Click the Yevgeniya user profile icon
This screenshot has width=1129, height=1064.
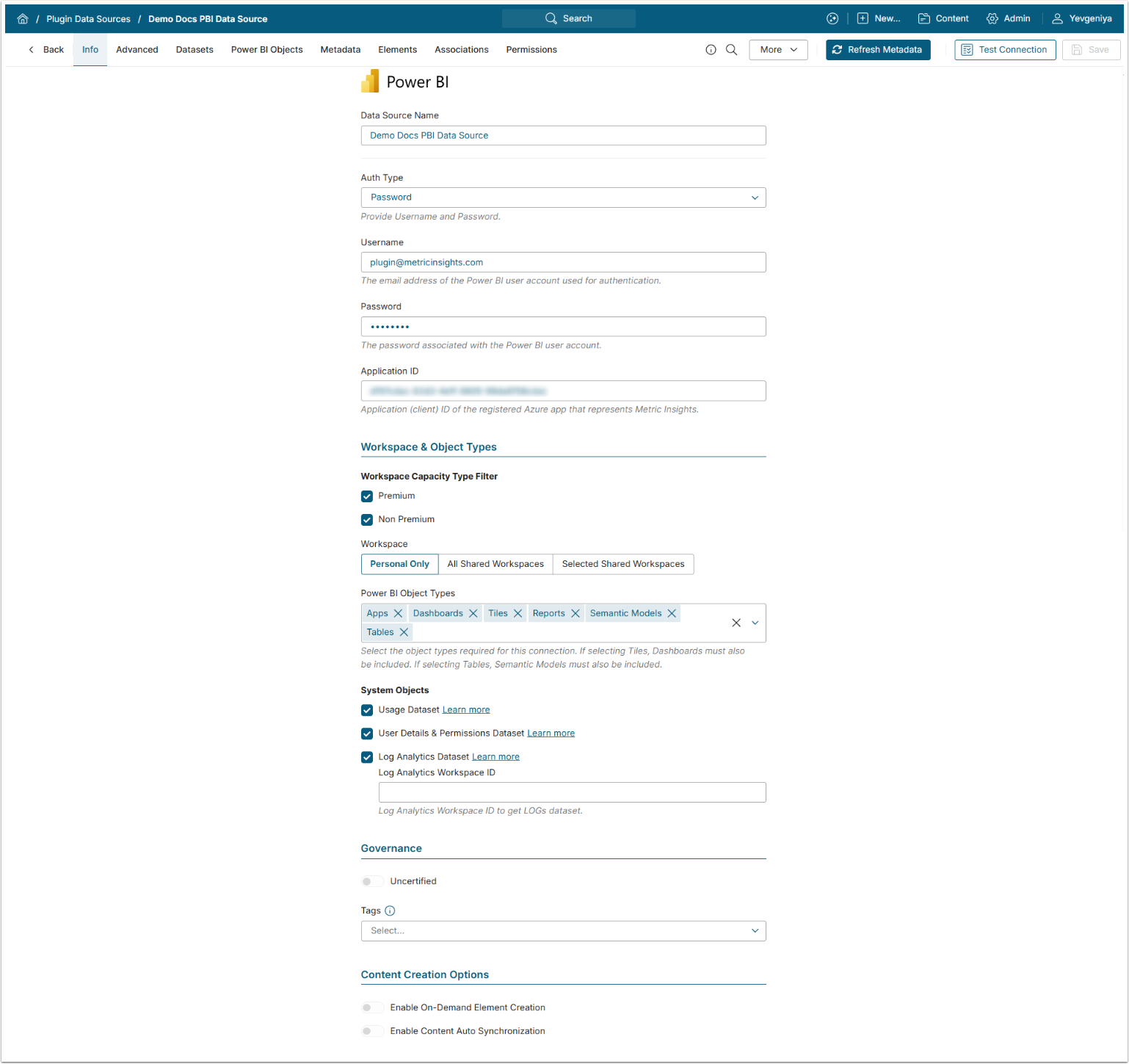1058,19
